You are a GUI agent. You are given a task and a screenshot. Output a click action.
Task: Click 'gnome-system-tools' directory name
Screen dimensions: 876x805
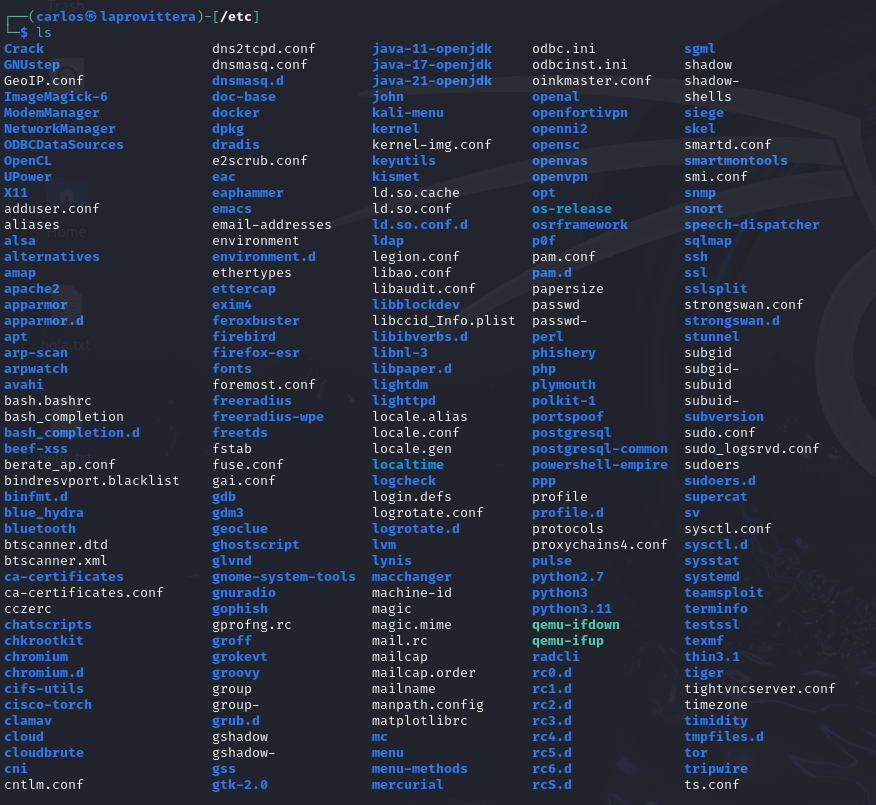(x=284, y=577)
